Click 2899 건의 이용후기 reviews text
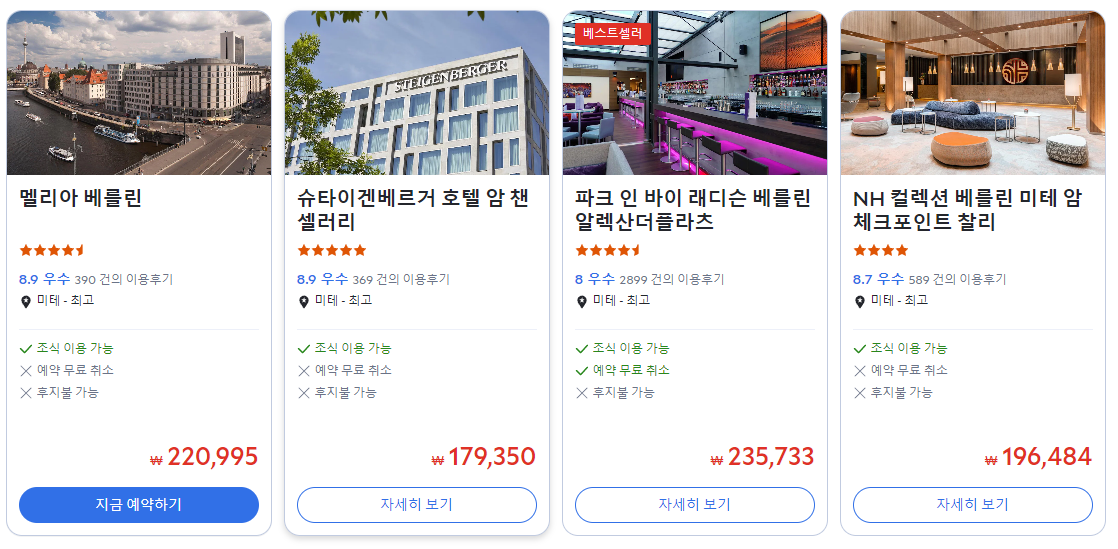The height and width of the screenshot is (549, 1118). tap(672, 279)
